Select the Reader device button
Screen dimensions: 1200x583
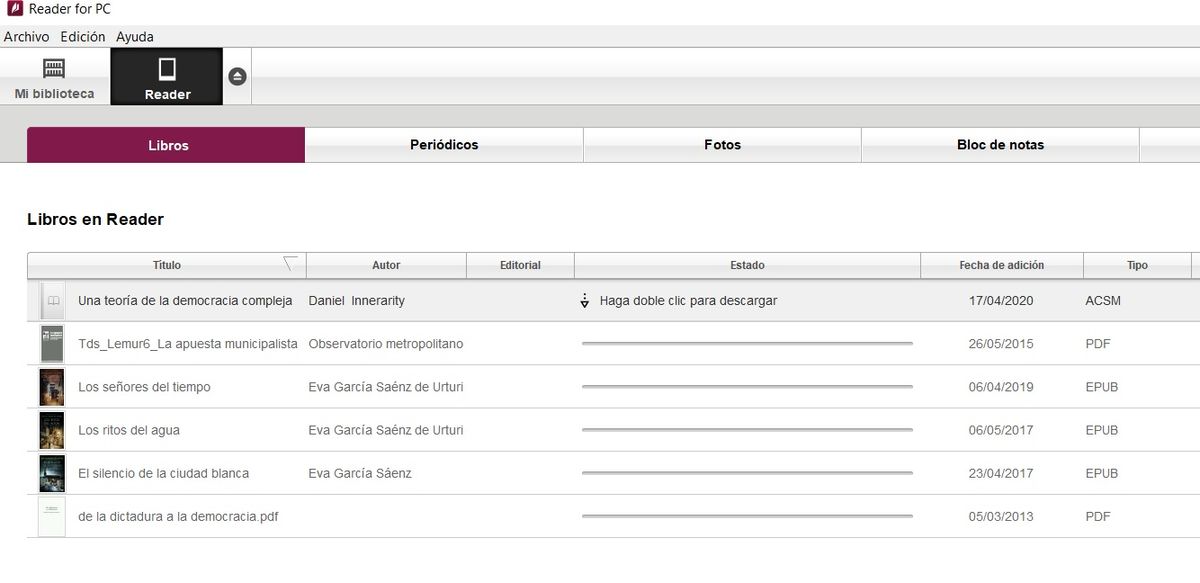(167, 77)
